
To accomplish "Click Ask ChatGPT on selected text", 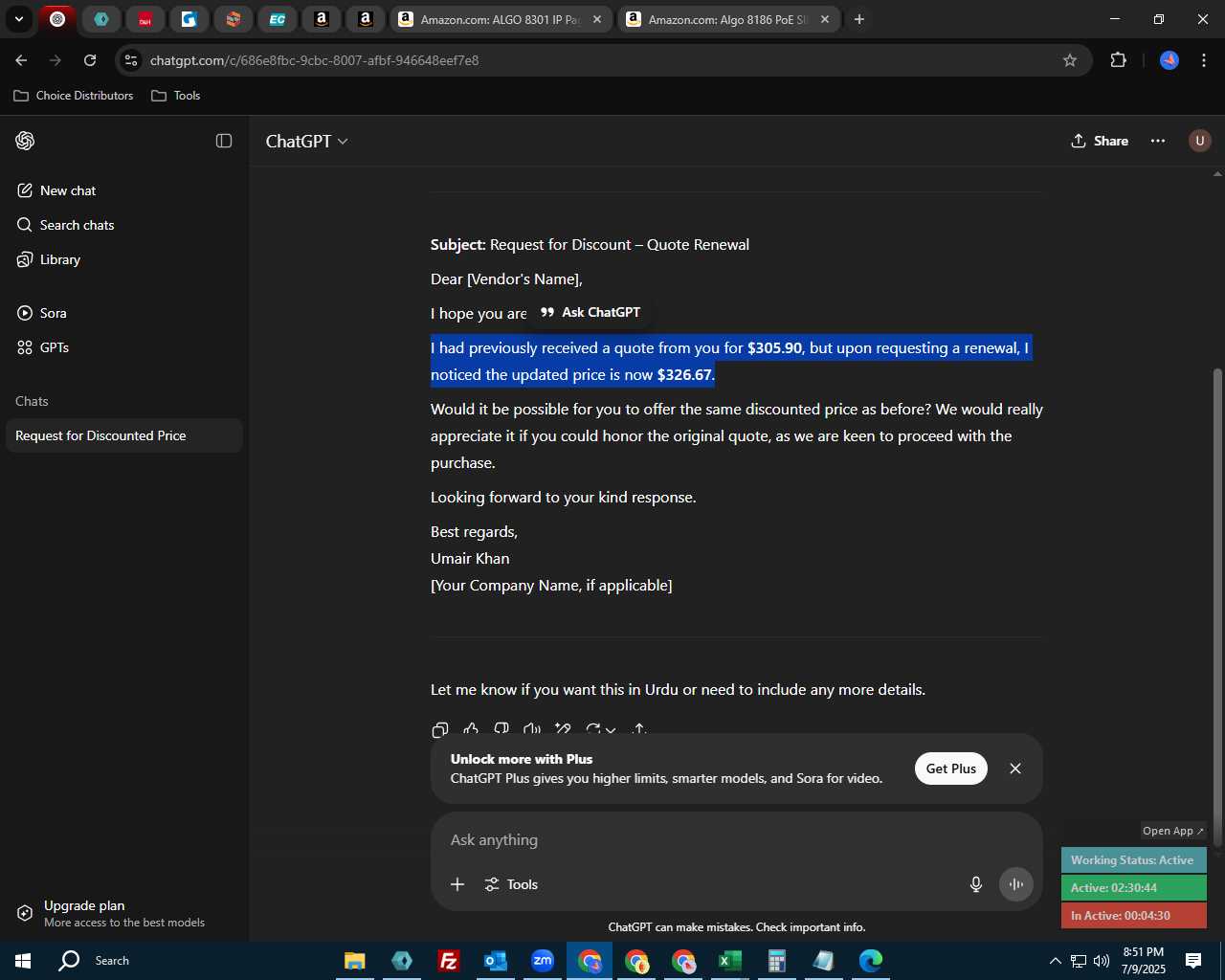I will [590, 312].
